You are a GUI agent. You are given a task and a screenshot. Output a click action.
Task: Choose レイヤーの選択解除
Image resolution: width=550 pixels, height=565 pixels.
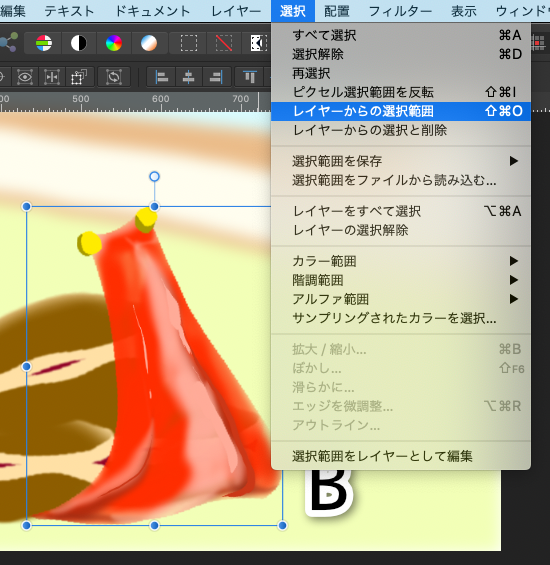[401, 230]
